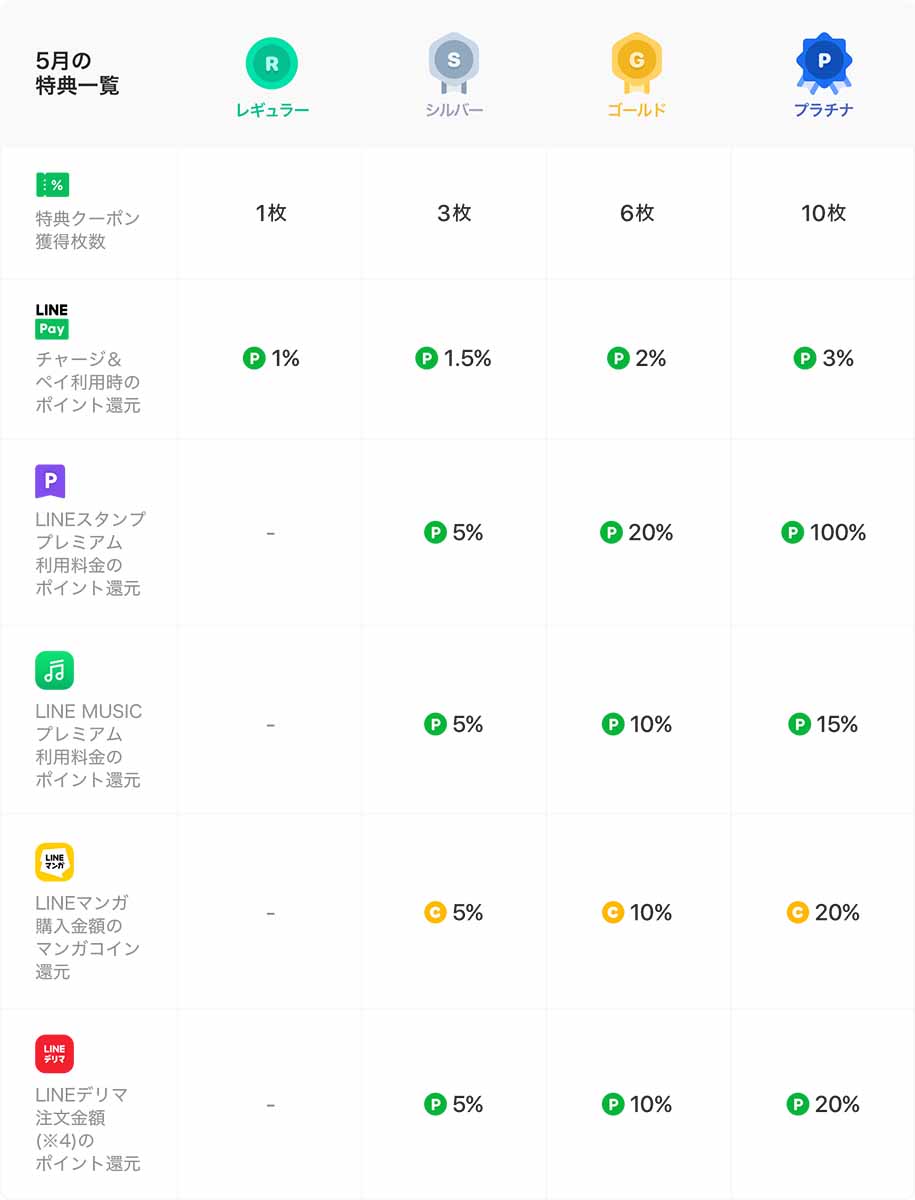Click the purple LINE Stamp Premium icon
The height and width of the screenshot is (1200, 915).
tap(50, 482)
